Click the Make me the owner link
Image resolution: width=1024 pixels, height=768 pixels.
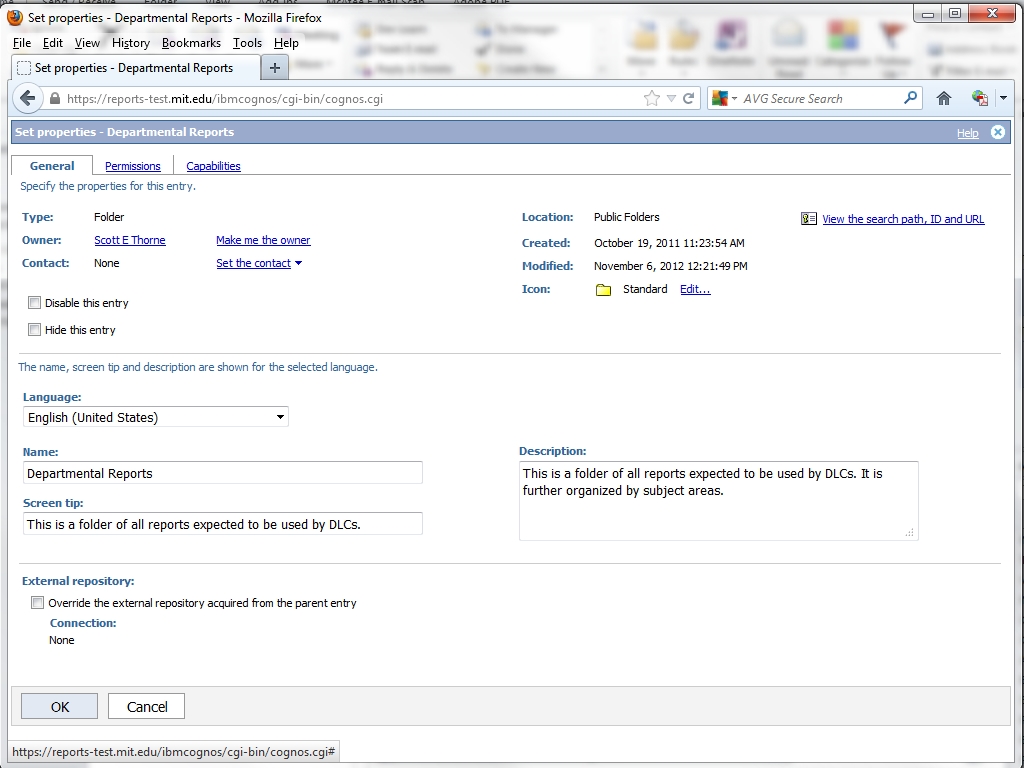(x=263, y=240)
